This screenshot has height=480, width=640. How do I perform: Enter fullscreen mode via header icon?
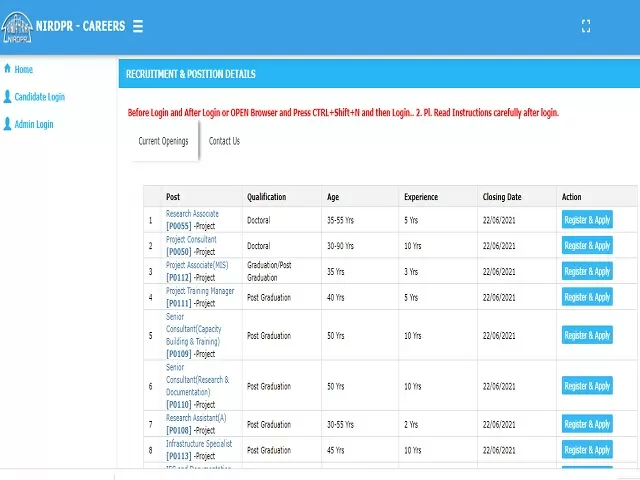[x=586, y=27]
